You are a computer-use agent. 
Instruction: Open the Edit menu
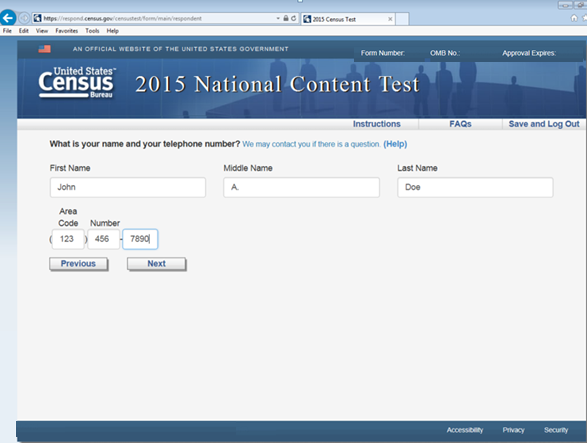[x=24, y=31]
